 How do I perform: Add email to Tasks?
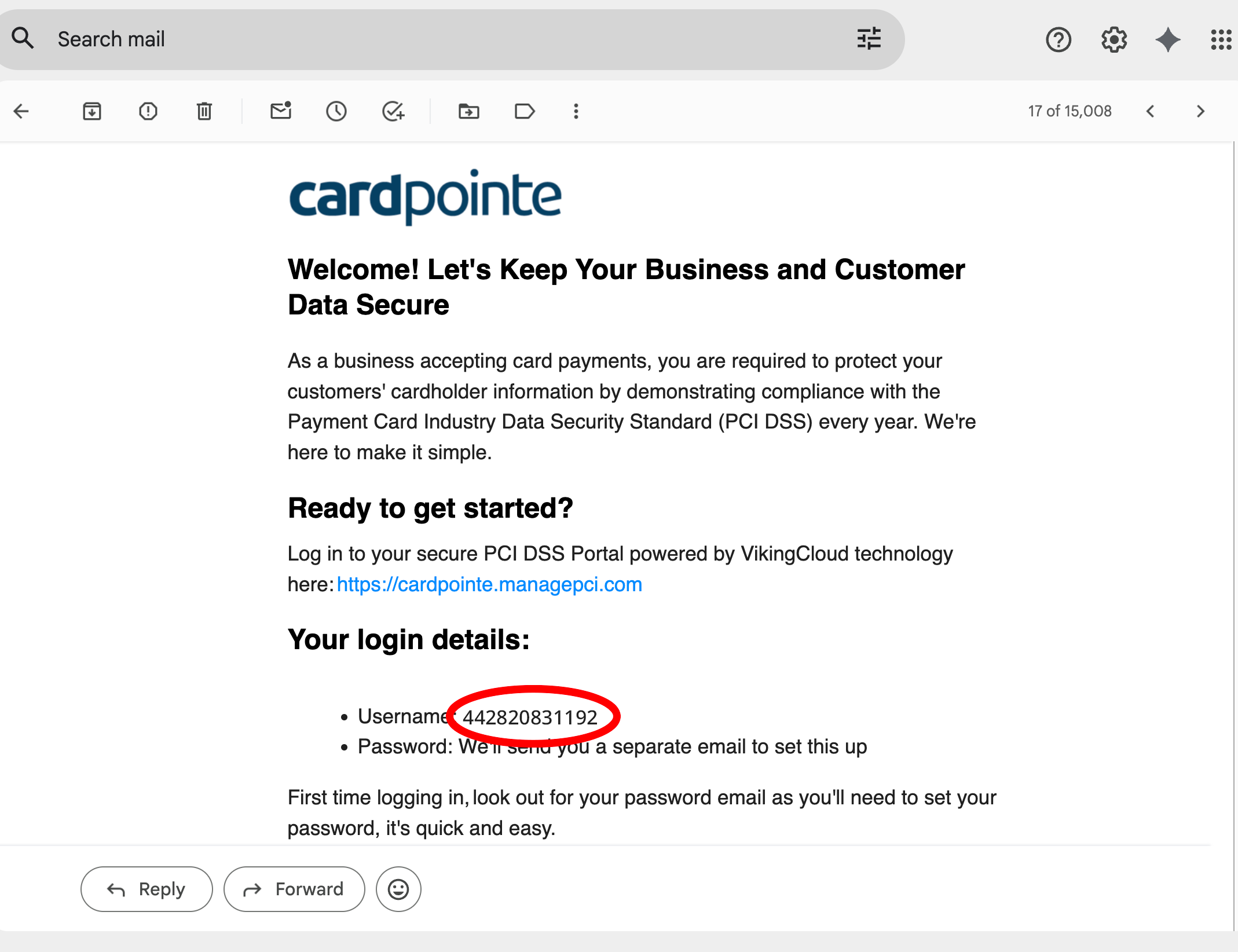393,111
